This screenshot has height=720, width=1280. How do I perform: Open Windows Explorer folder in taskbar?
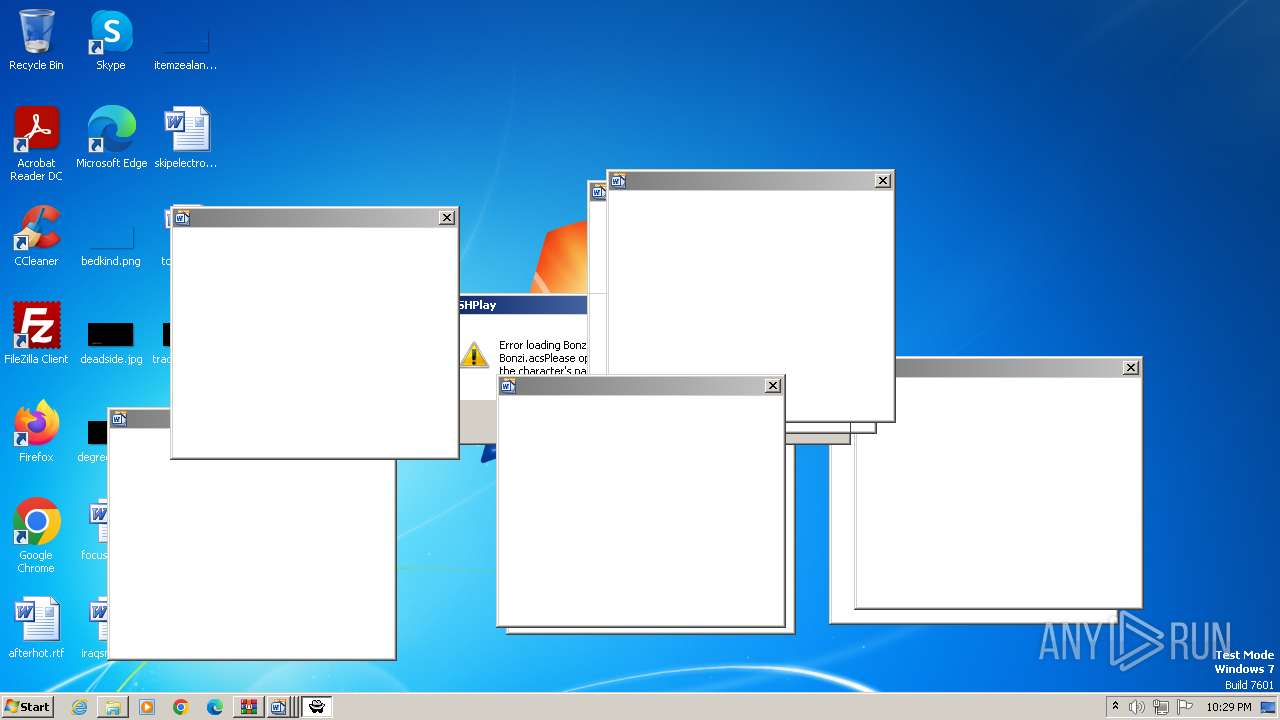click(113, 707)
